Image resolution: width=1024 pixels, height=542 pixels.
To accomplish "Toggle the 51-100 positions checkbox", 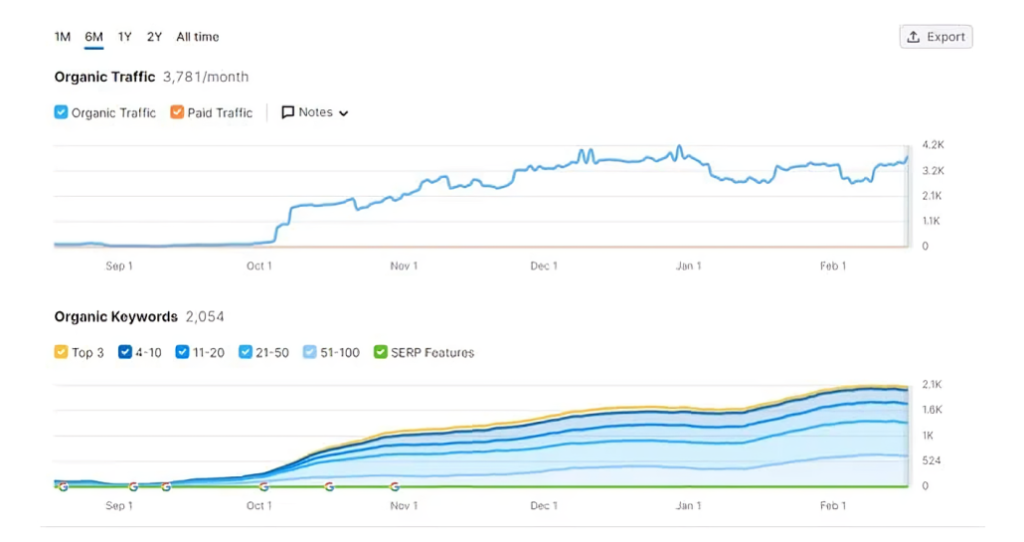I will pos(310,352).
